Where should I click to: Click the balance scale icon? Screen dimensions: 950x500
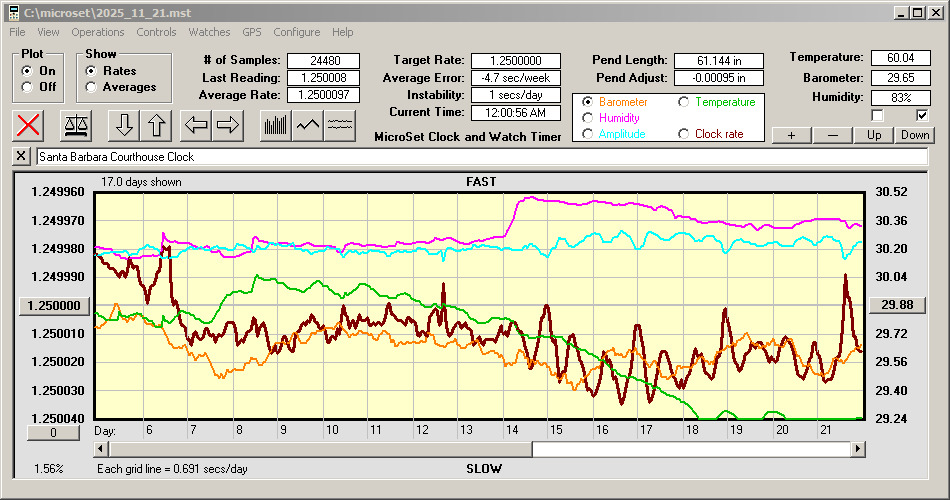(75, 125)
